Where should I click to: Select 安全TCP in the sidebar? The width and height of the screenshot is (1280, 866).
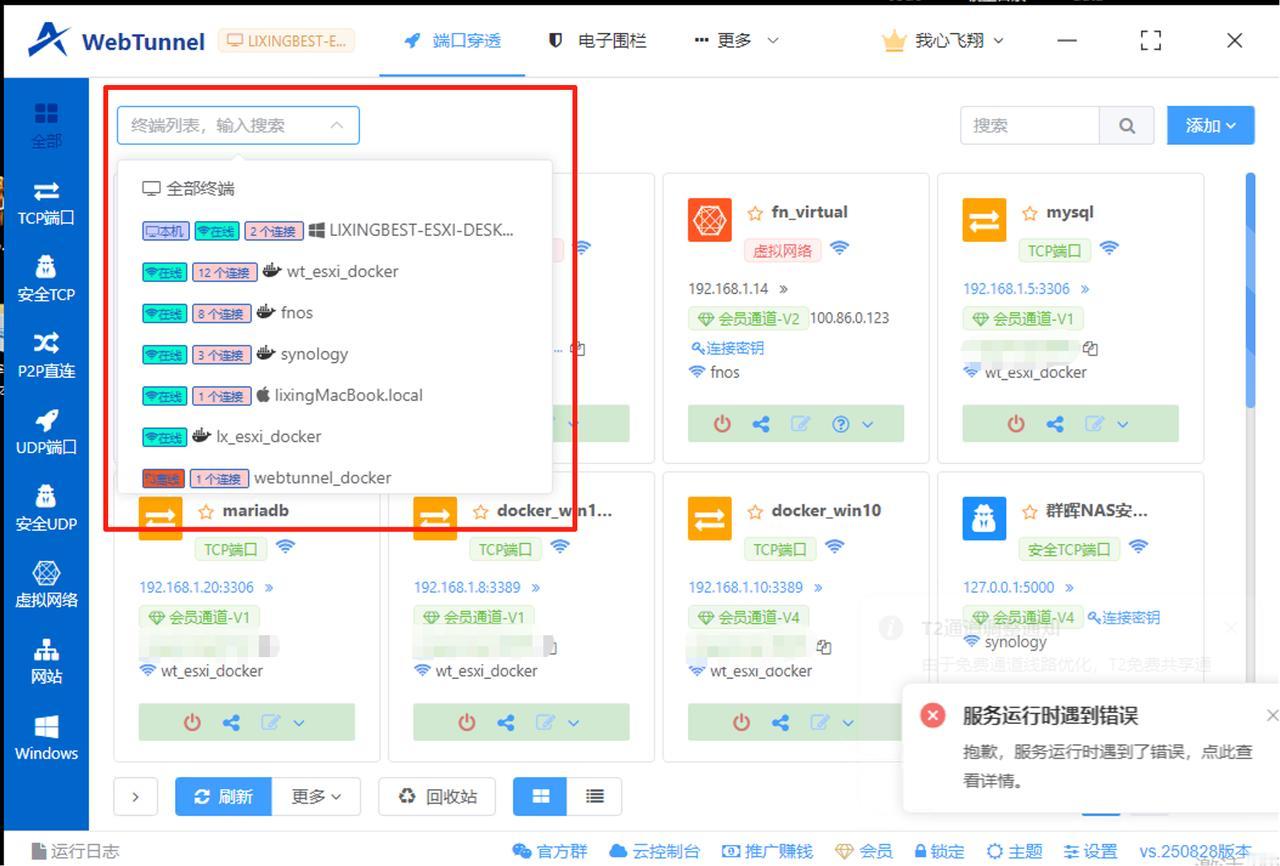tap(46, 279)
